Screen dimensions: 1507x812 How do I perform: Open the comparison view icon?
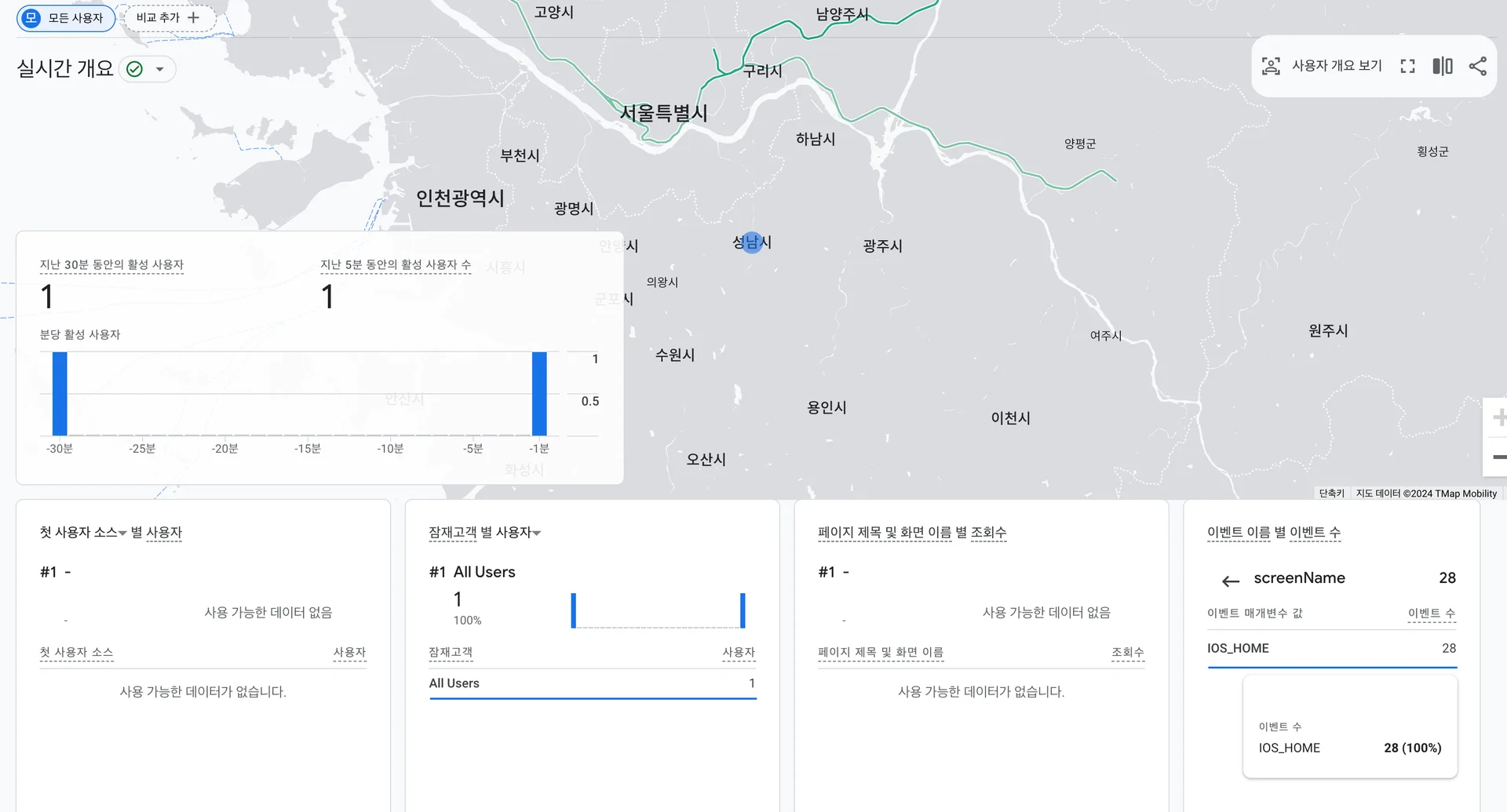click(1443, 67)
